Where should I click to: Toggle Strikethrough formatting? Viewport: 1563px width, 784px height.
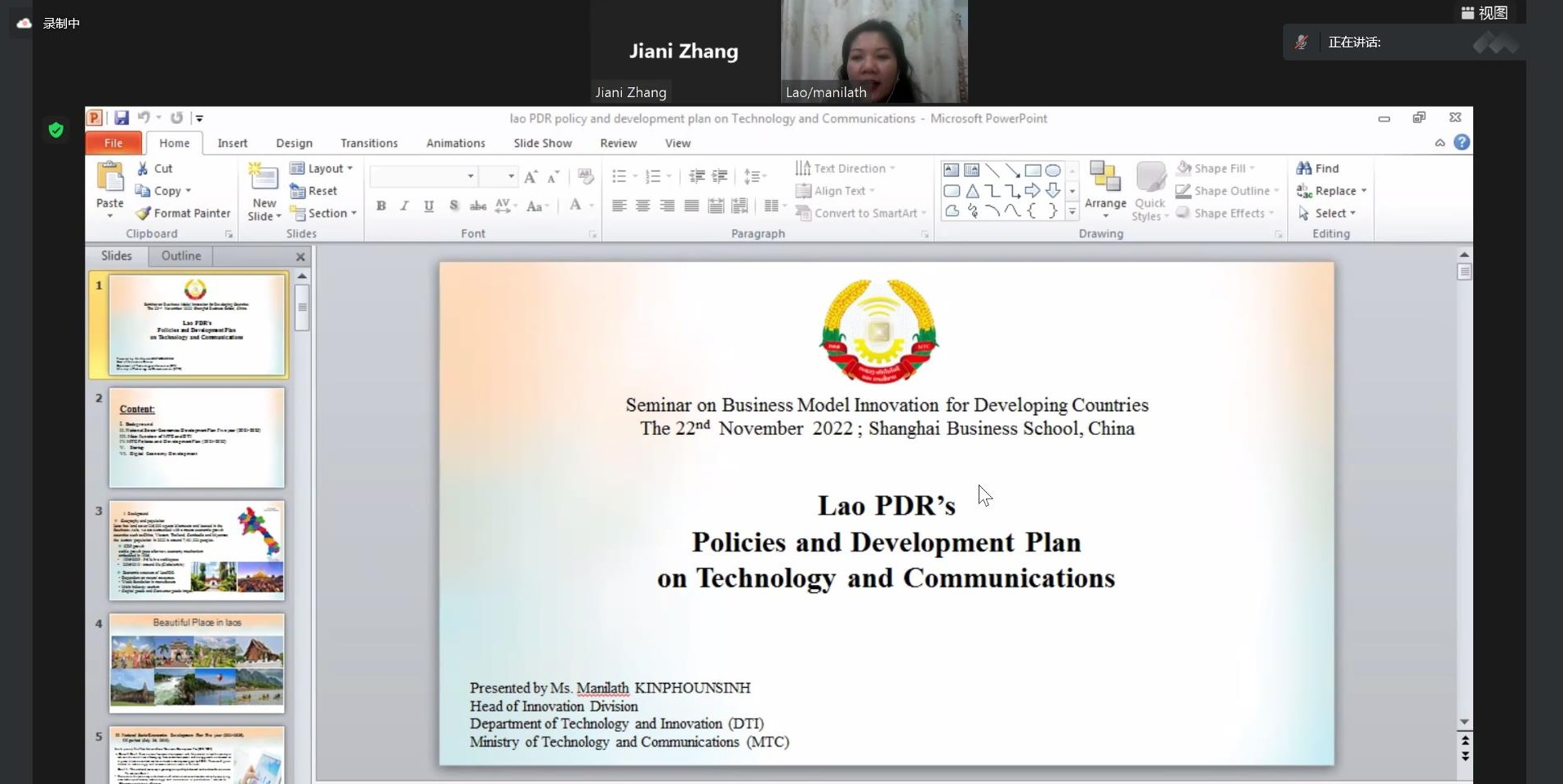[x=478, y=206]
